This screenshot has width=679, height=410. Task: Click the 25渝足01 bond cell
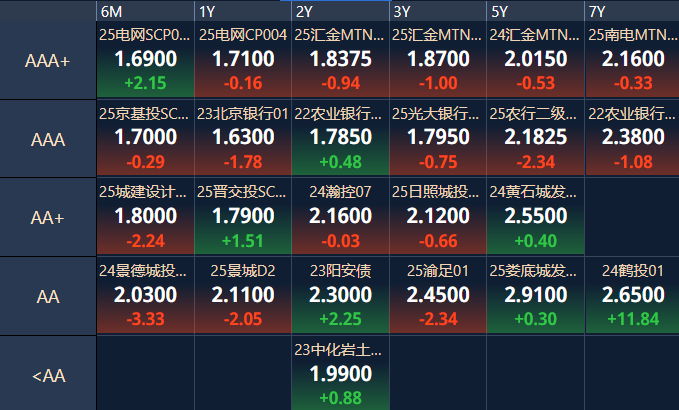click(438, 293)
